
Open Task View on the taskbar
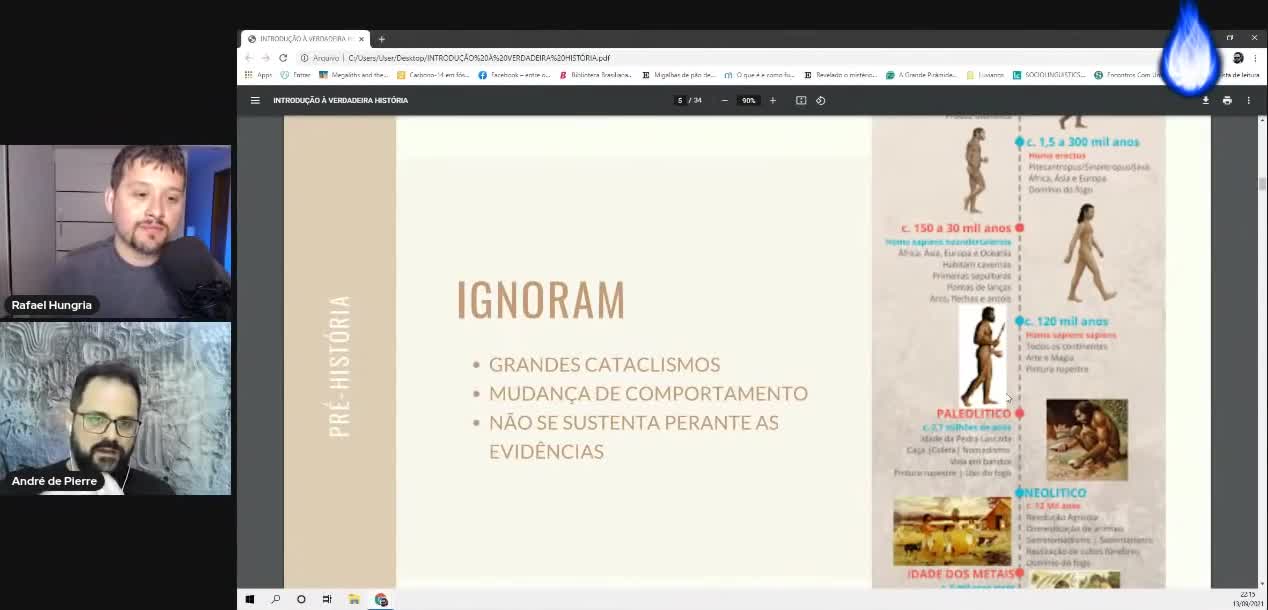(327, 599)
